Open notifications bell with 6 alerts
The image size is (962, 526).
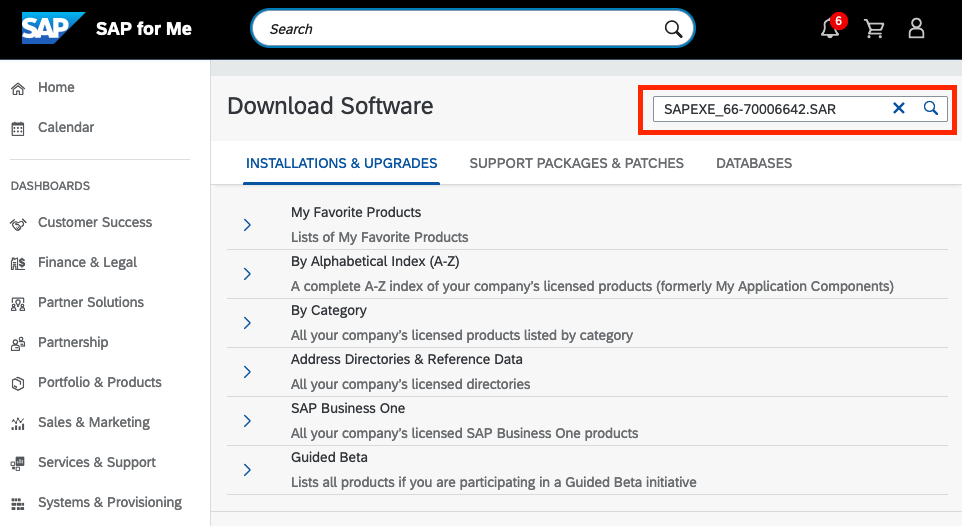(830, 28)
